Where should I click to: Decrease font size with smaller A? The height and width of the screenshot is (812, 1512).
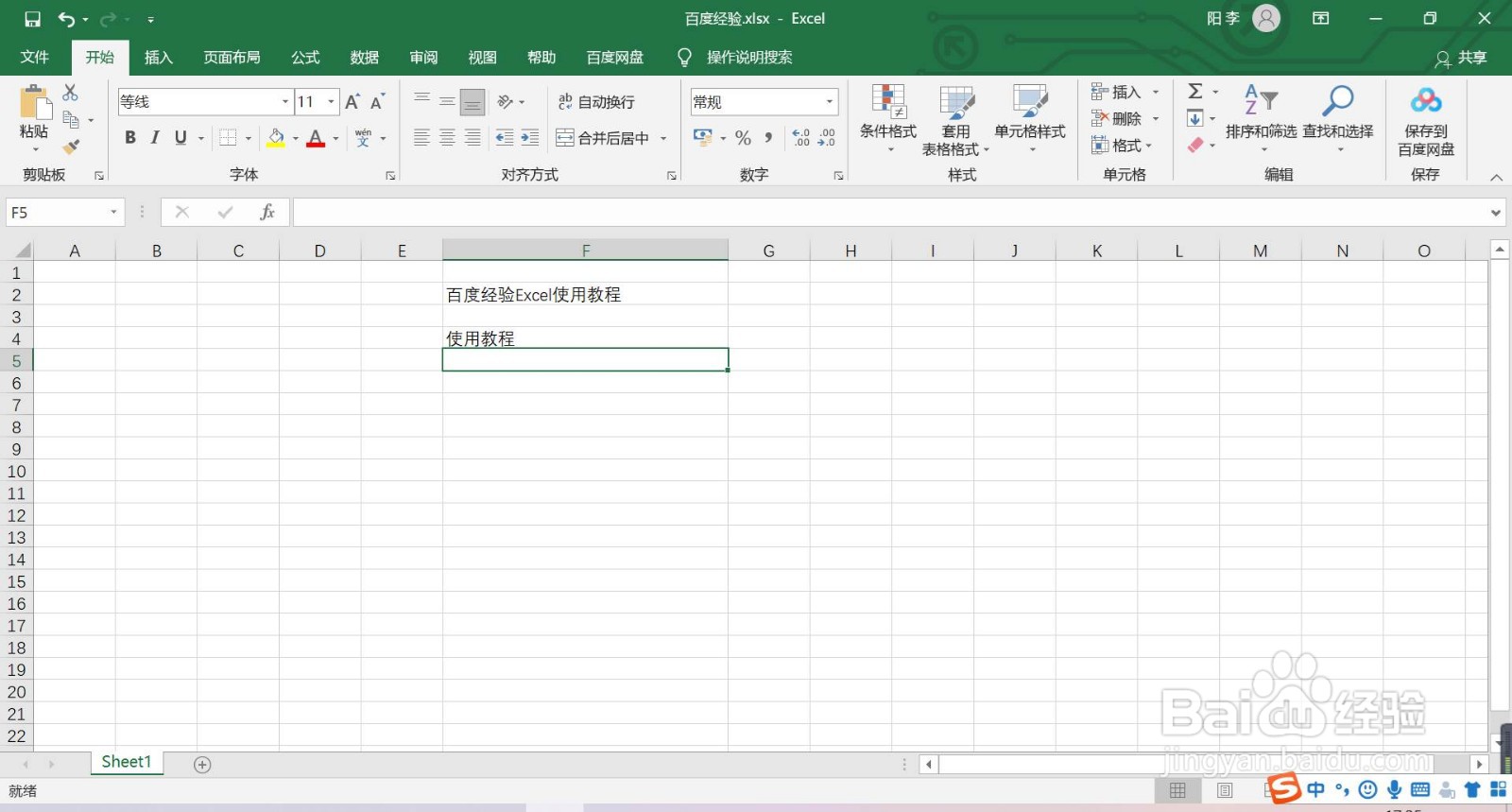pos(377,101)
